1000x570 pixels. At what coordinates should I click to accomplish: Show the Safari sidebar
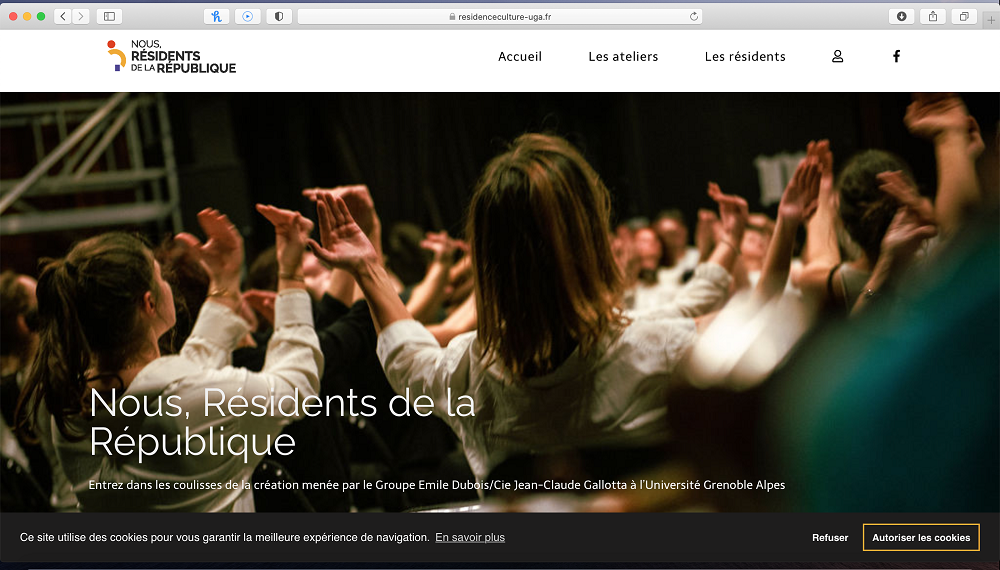tap(109, 17)
